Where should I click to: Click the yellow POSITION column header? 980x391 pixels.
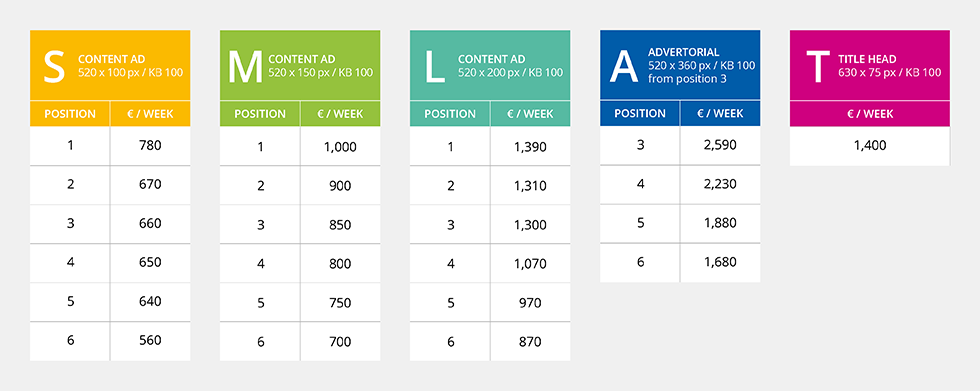tap(70, 114)
